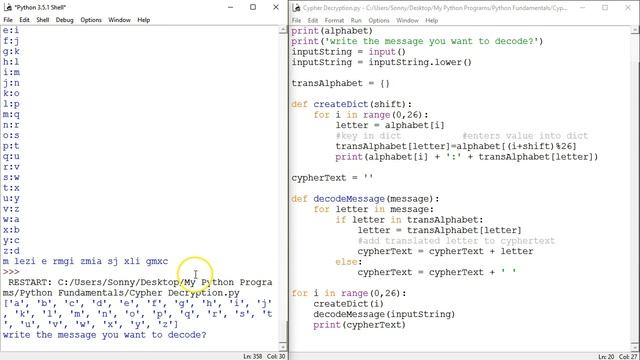Click 'createDict(i)' line in editor
The image size is (640, 360).
pos(349,304)
